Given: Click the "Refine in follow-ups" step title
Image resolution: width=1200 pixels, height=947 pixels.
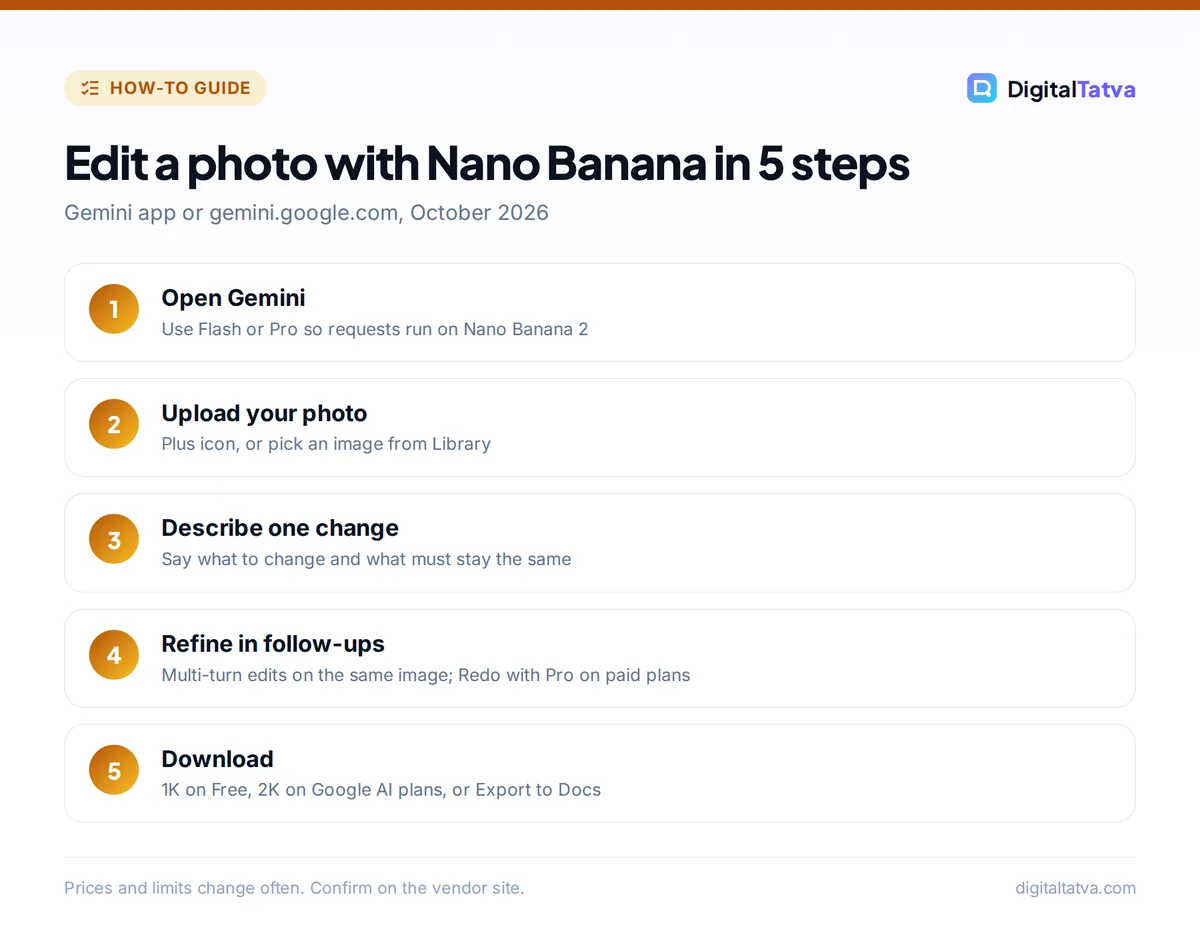Looking at the screenshot, I should [273, 644].
